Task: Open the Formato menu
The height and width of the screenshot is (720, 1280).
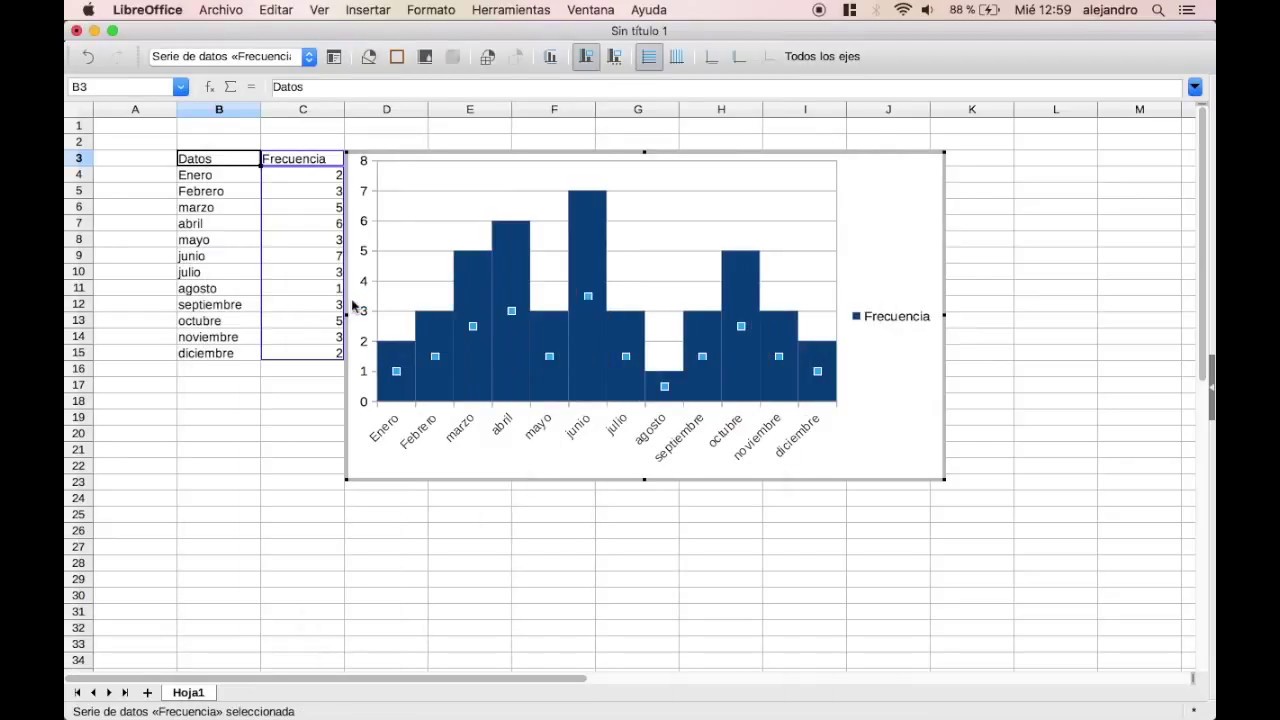Action: point(431,10)
